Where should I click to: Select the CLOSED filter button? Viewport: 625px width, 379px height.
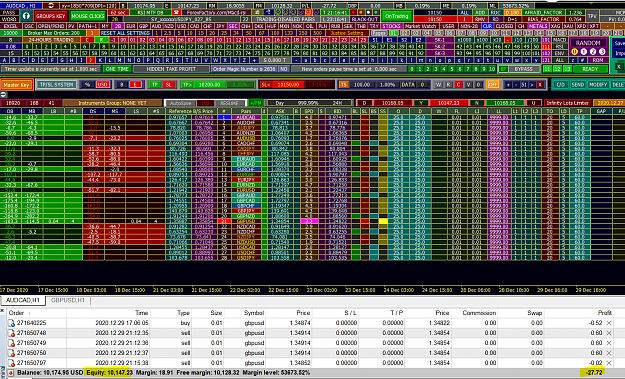(504, 26)
